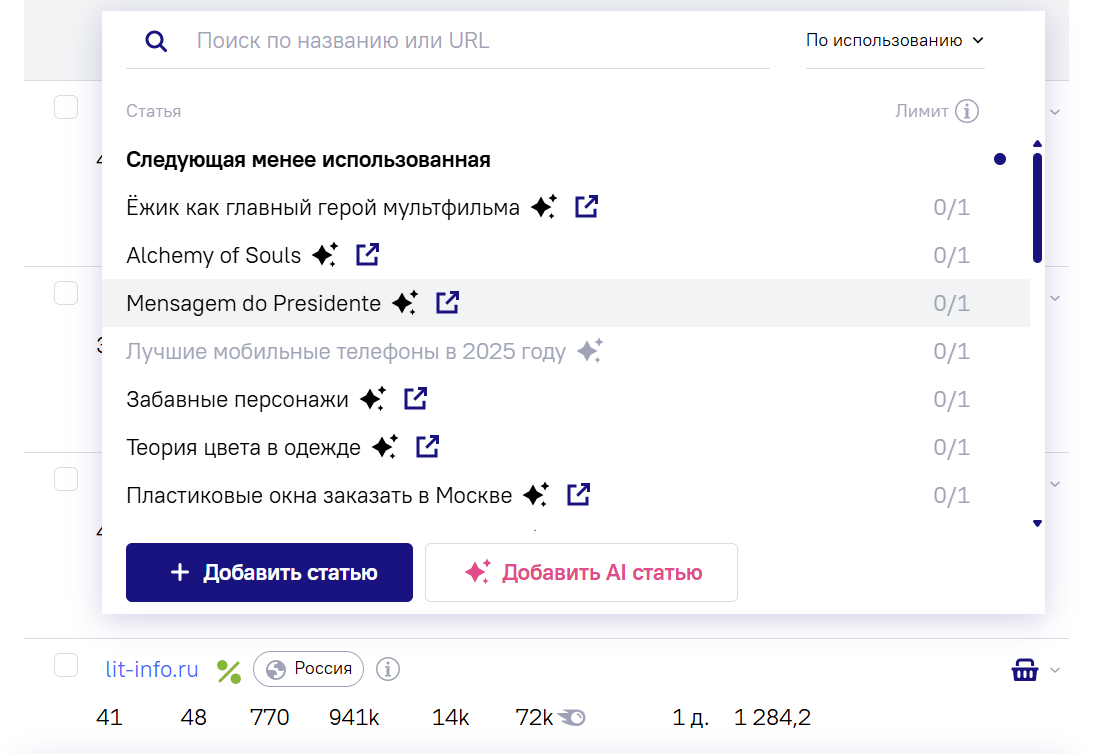Click the Лимит info icon
The height and width of the screenshot is (754, 1095).
point(966,111)
